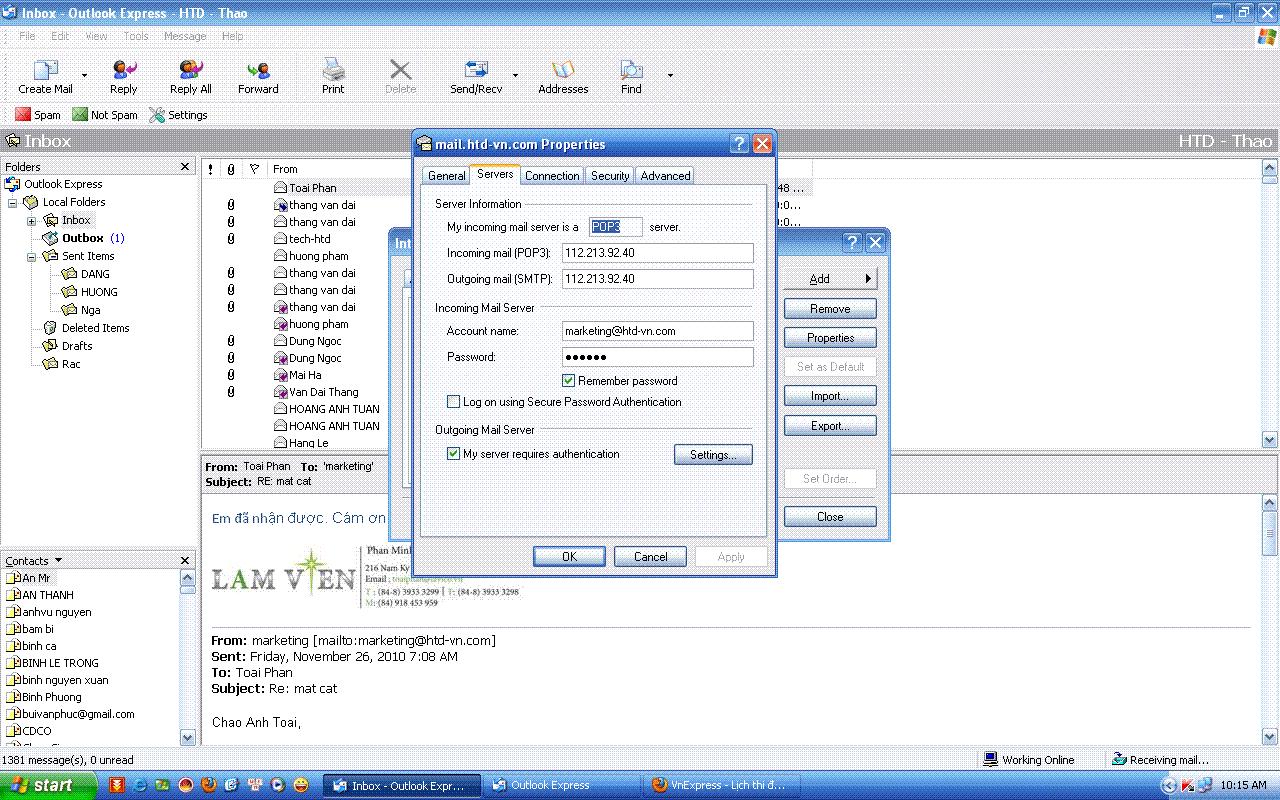The width and height of the screenshot is (1280, 800).
Task: Open the Addresses book icon
Action: (x=563, y=70)
